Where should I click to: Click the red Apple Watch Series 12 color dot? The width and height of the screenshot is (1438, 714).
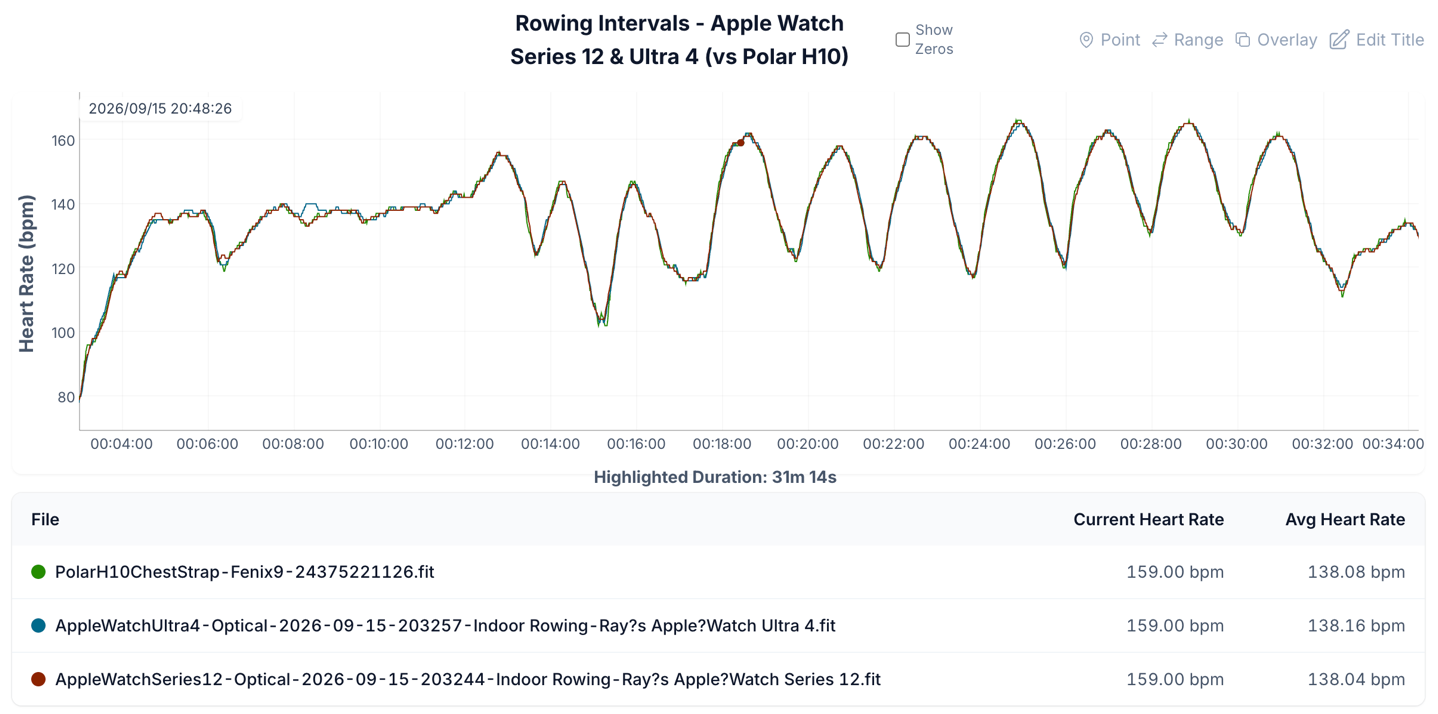[38, 680]
